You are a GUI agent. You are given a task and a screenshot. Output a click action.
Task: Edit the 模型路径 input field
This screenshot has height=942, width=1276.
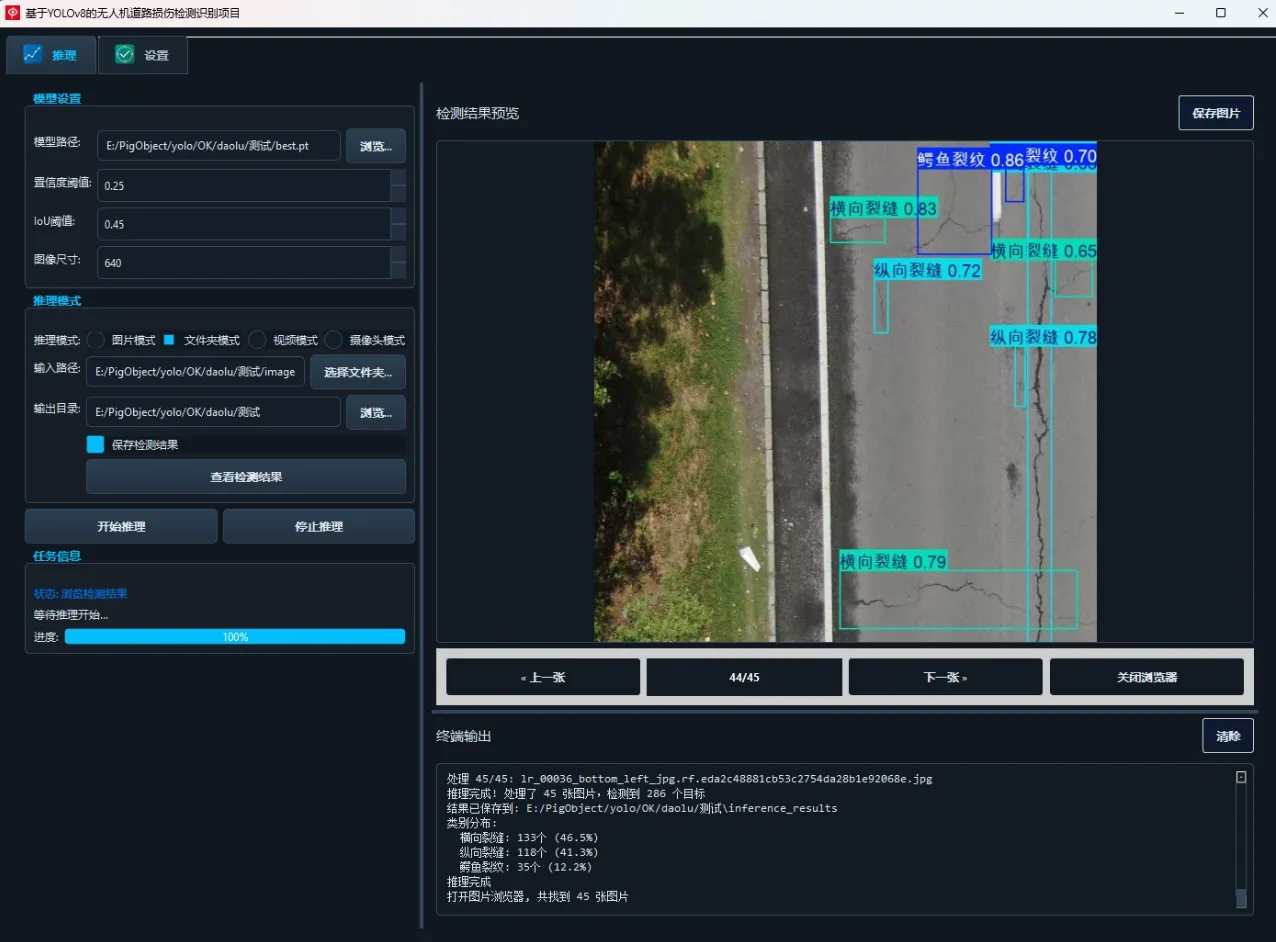[x=219, y=146]
